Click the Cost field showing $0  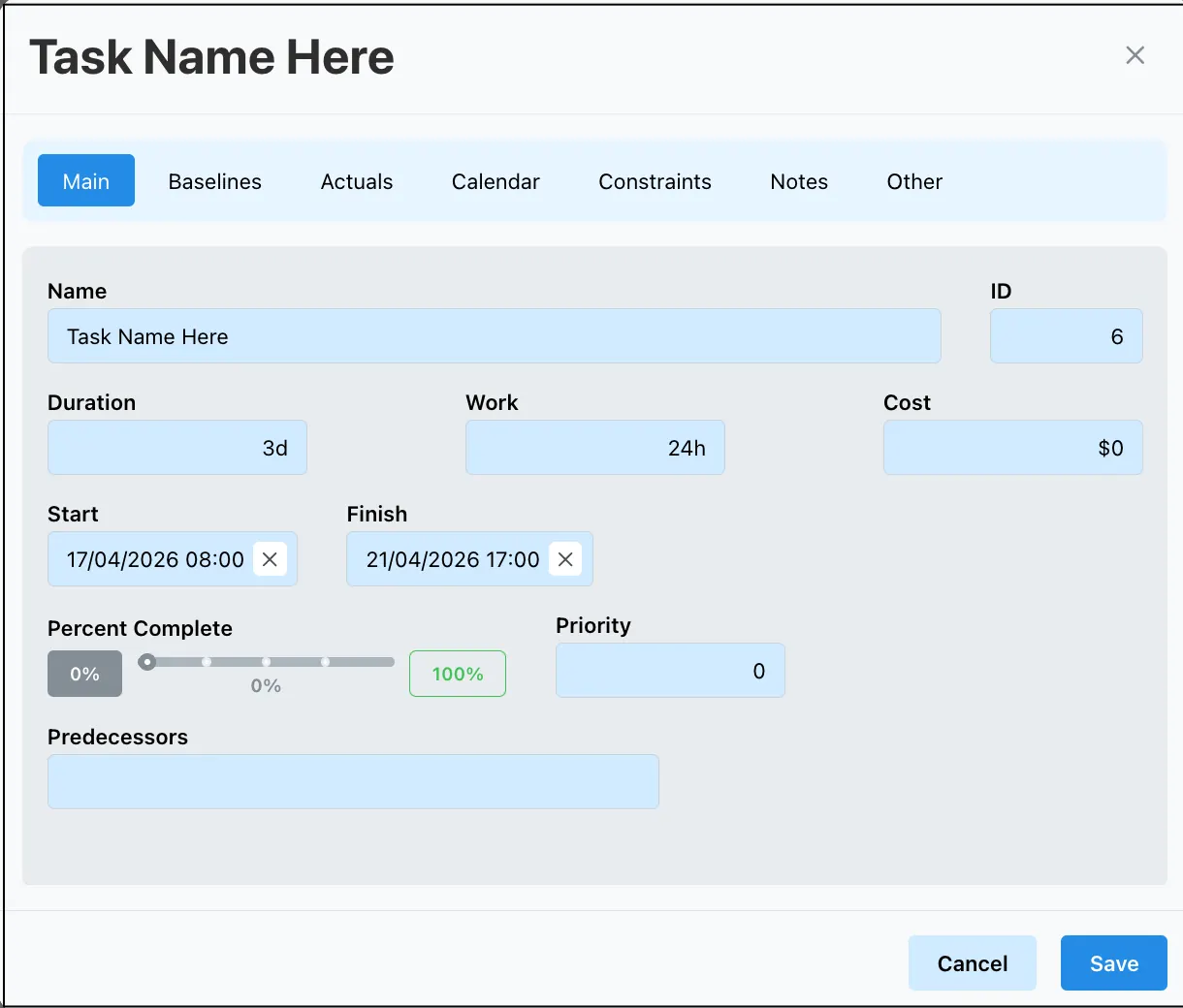(x=1013, y=448)
